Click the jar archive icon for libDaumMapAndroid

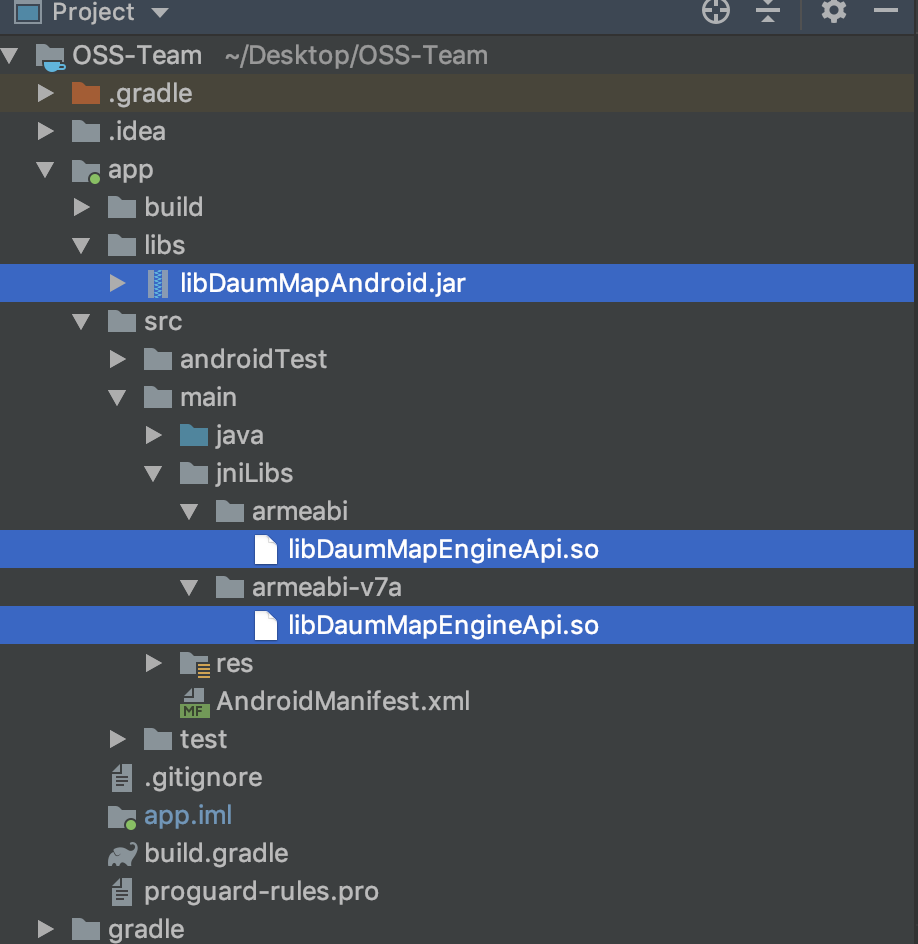click(x=158, y=284)
